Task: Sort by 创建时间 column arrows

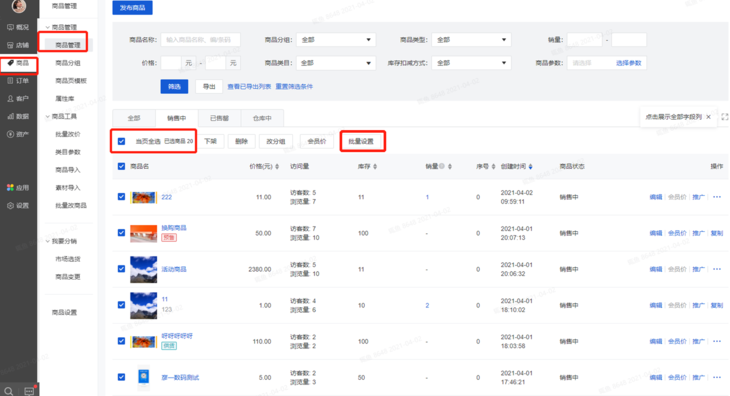Action: pos(530,166)
